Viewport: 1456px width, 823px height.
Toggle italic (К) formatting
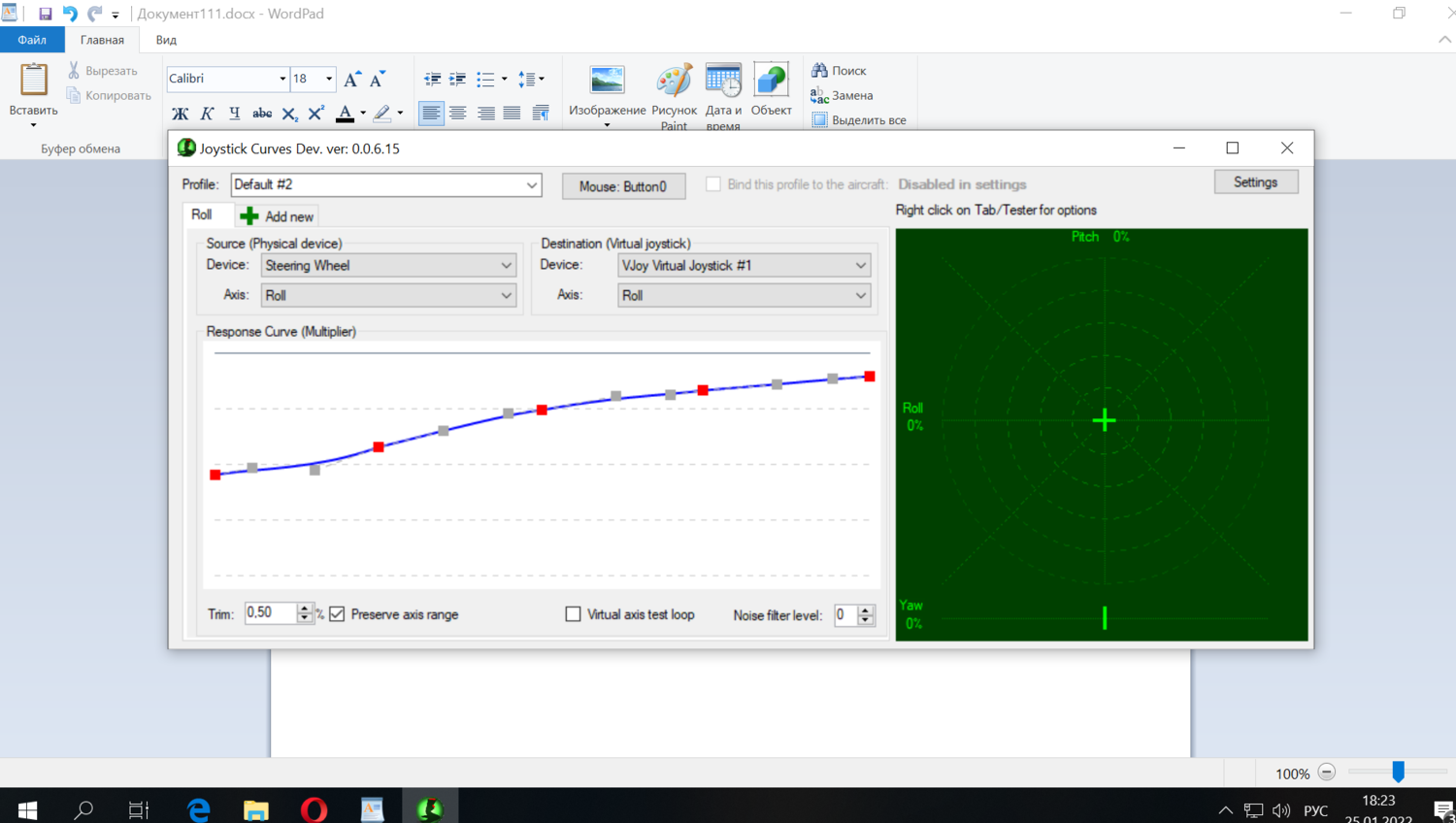207,114
